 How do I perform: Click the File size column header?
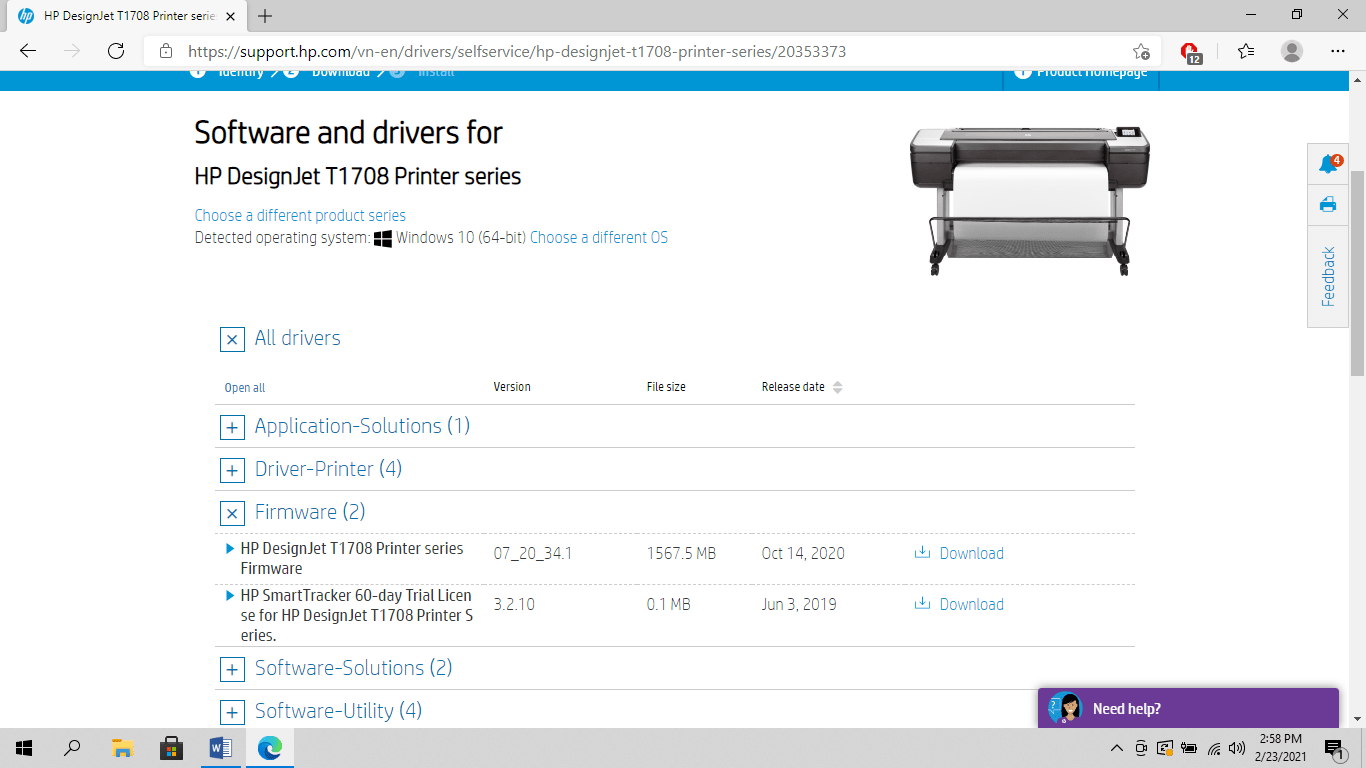[666, 387]
